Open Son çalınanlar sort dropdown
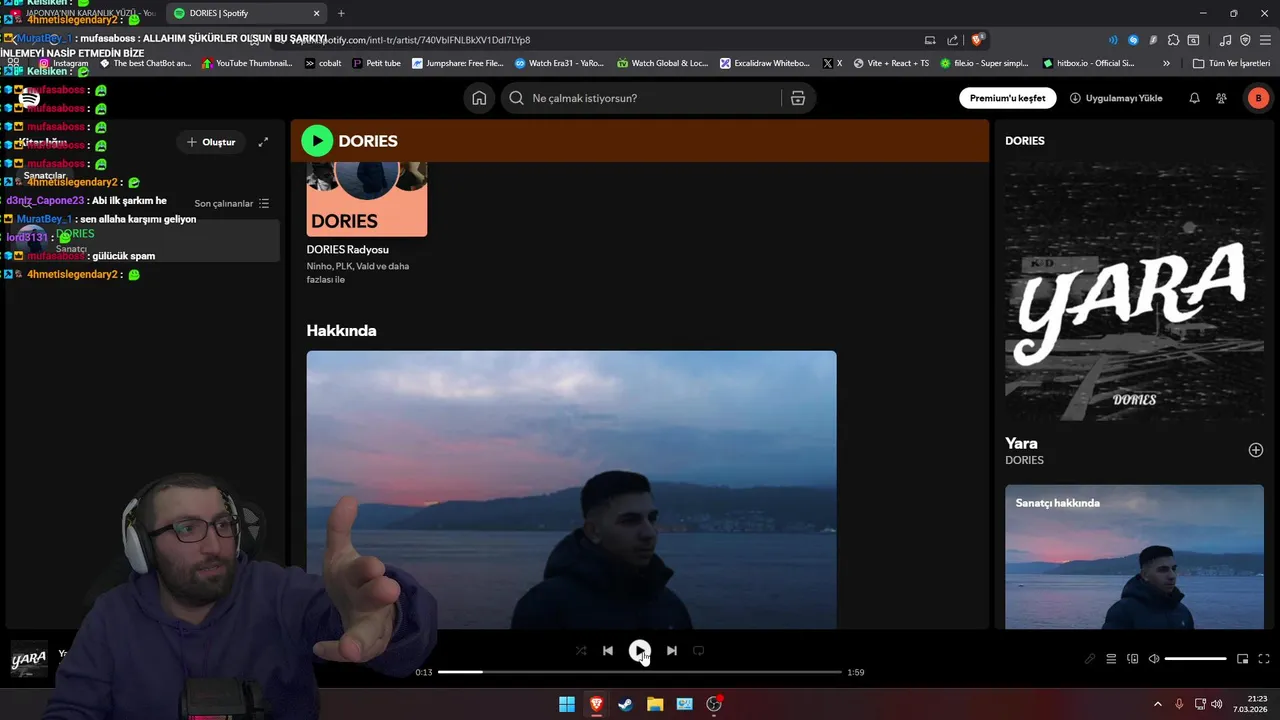 [x=232, y=203]
